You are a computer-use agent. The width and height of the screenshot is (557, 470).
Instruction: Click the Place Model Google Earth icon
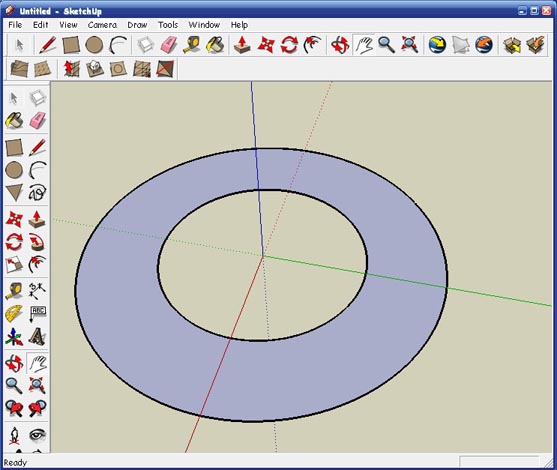(484, 45)
